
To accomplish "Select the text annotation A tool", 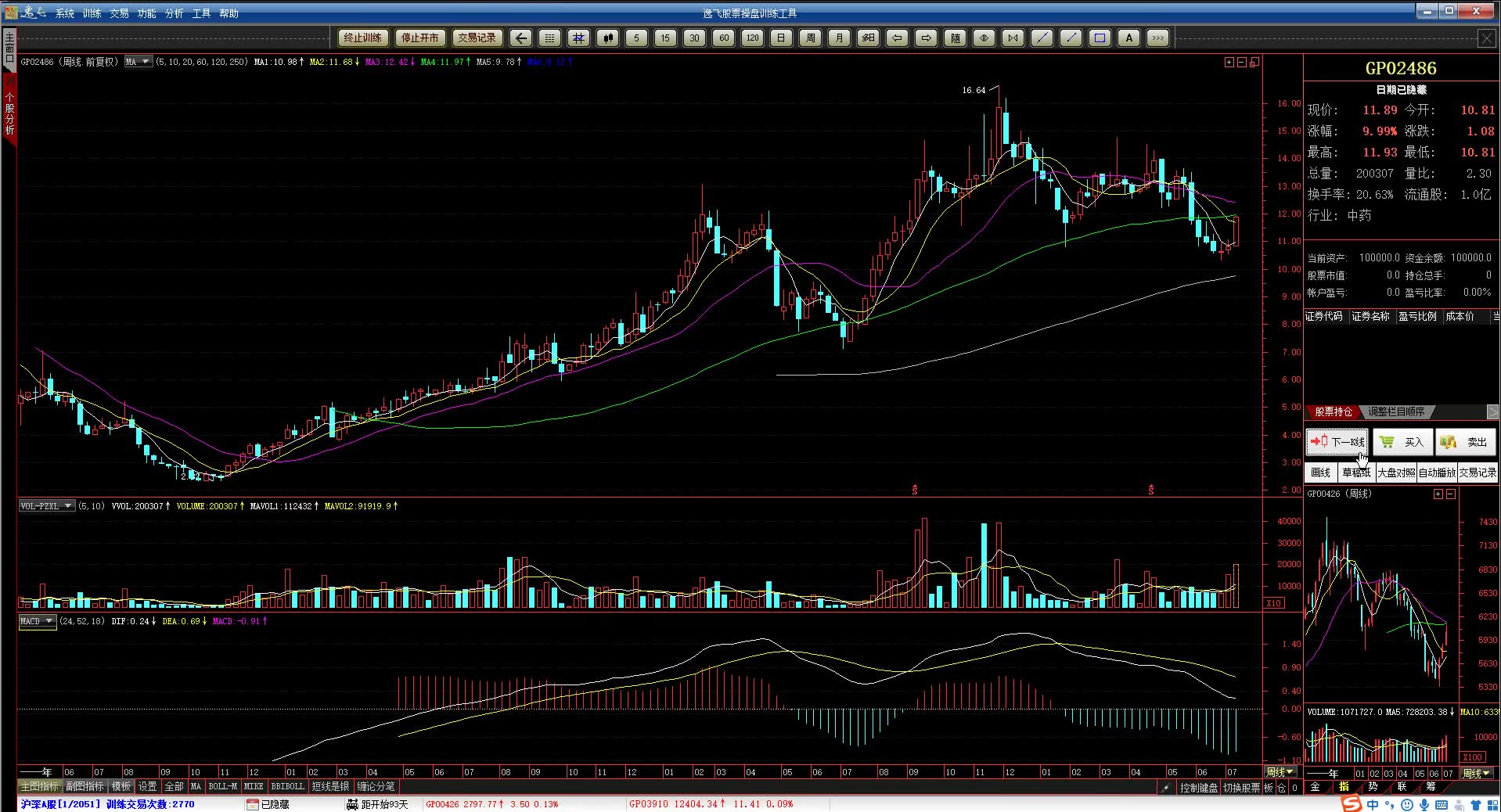I will point(1129,38).
